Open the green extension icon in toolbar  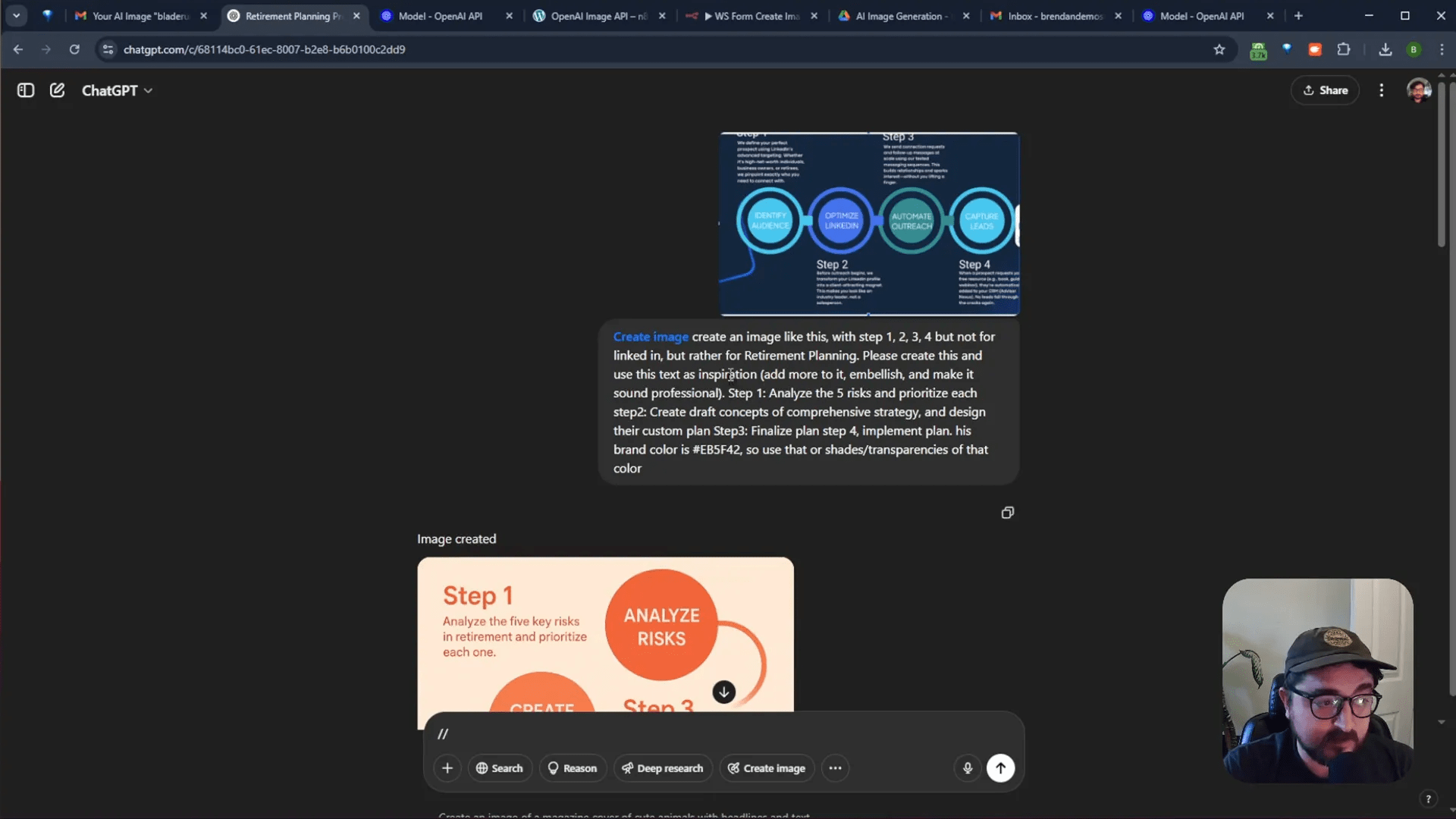coord(1258,50)
